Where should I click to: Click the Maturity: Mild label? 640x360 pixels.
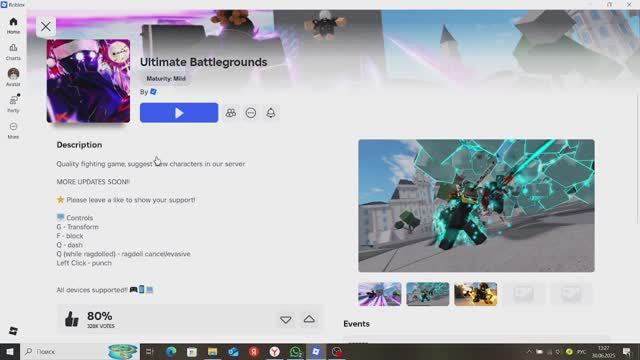[x=166, y=78]
